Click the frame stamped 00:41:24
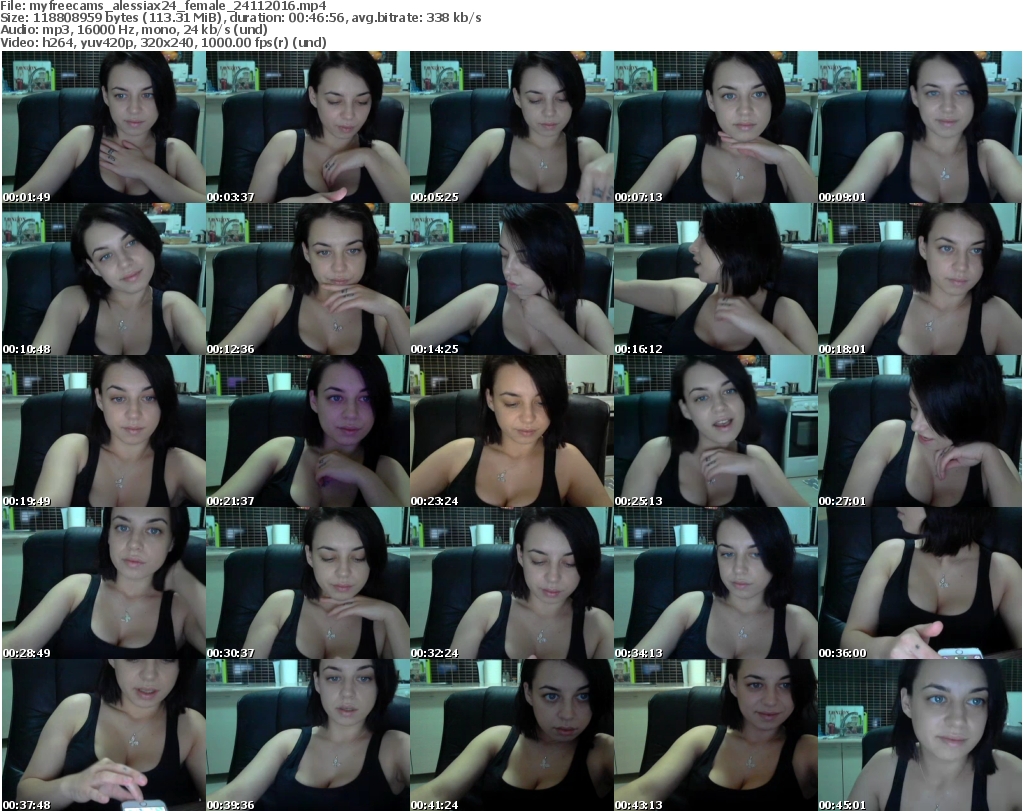The height and width of the screenshot is (811, 1024). [511, 735]
